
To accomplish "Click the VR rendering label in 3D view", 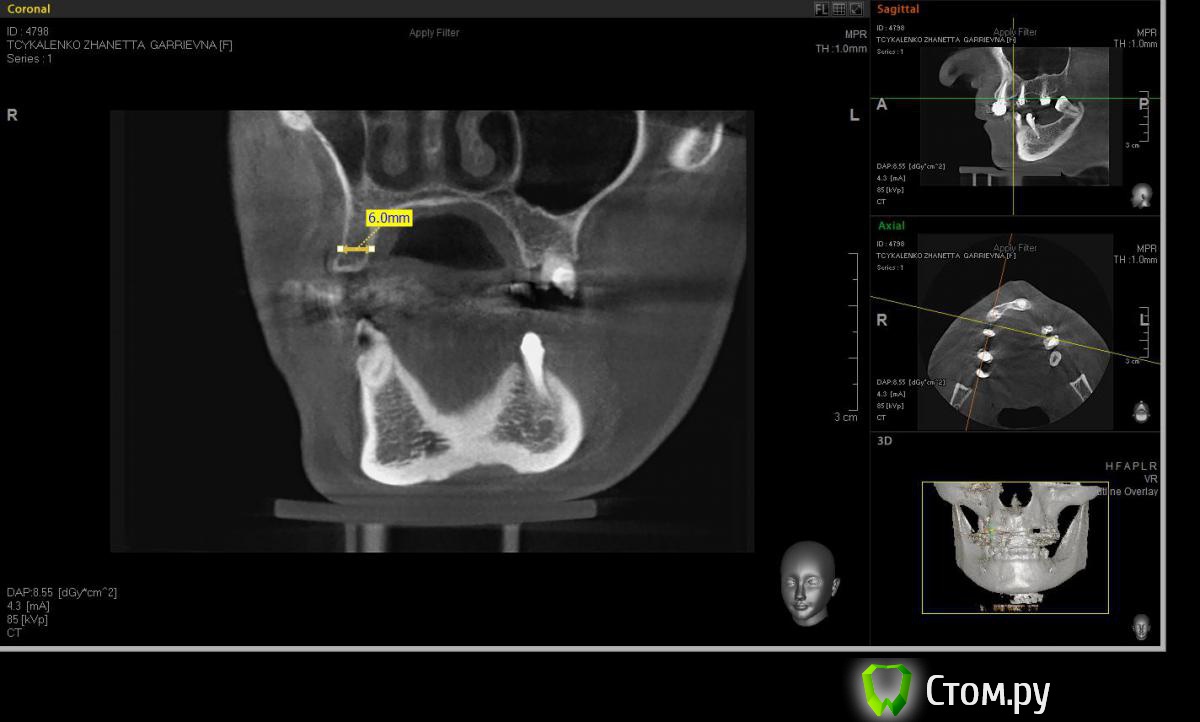I will pyautogui.click(x=1150, y=479).
